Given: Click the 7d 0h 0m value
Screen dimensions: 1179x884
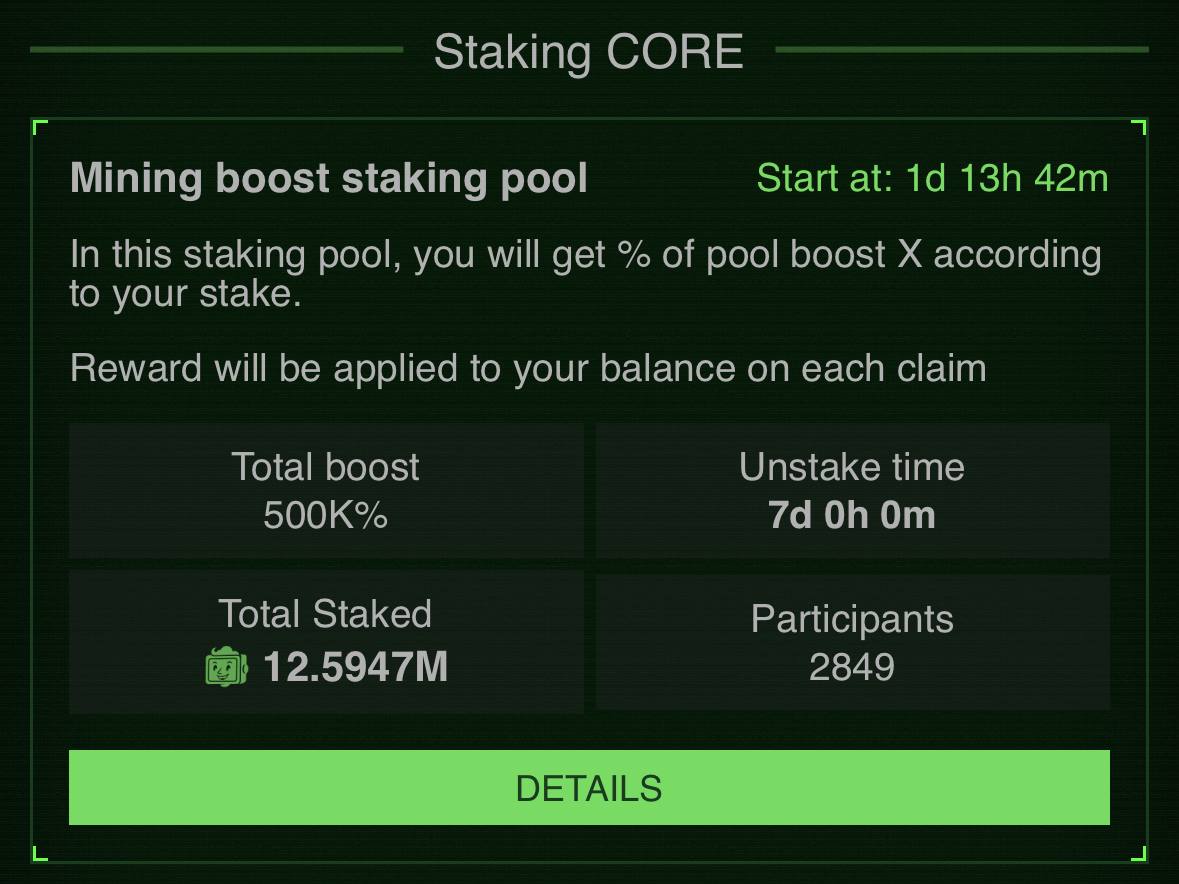Looking at the screenshot, I should [852, 515].
